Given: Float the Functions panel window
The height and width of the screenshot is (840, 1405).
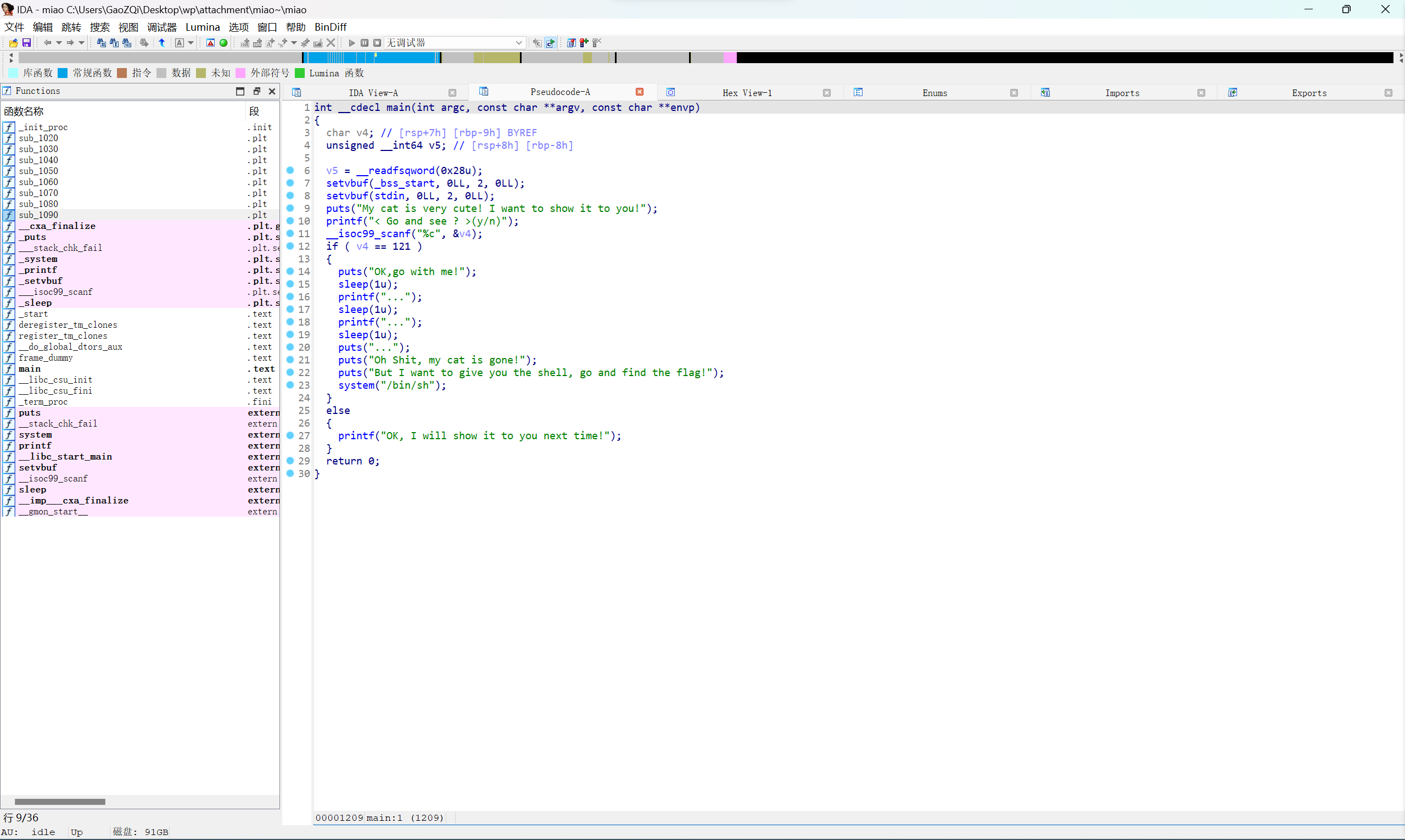Looking at the screenshot, I should click(256, 91).
